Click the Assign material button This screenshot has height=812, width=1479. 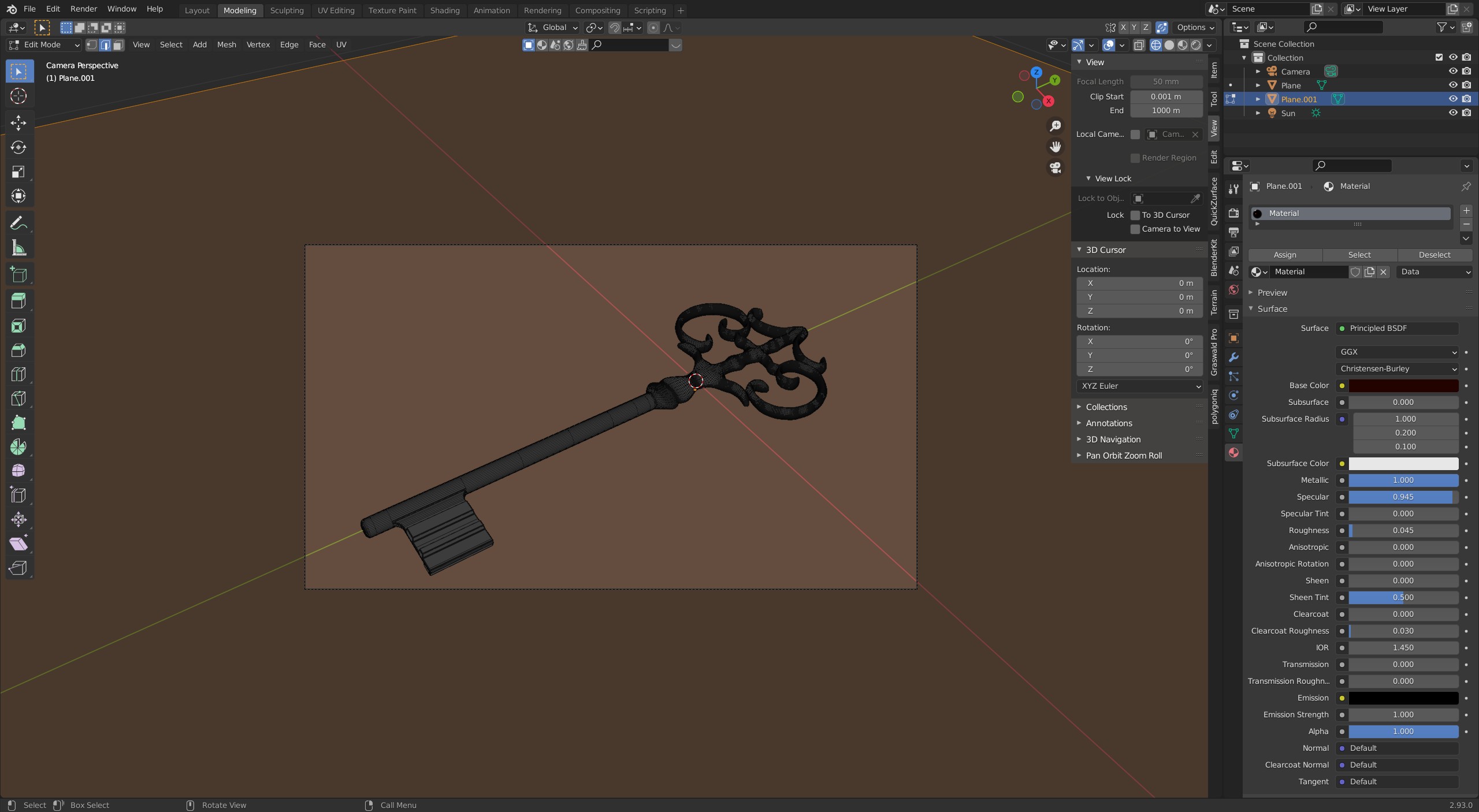(x=1284, y=255)
